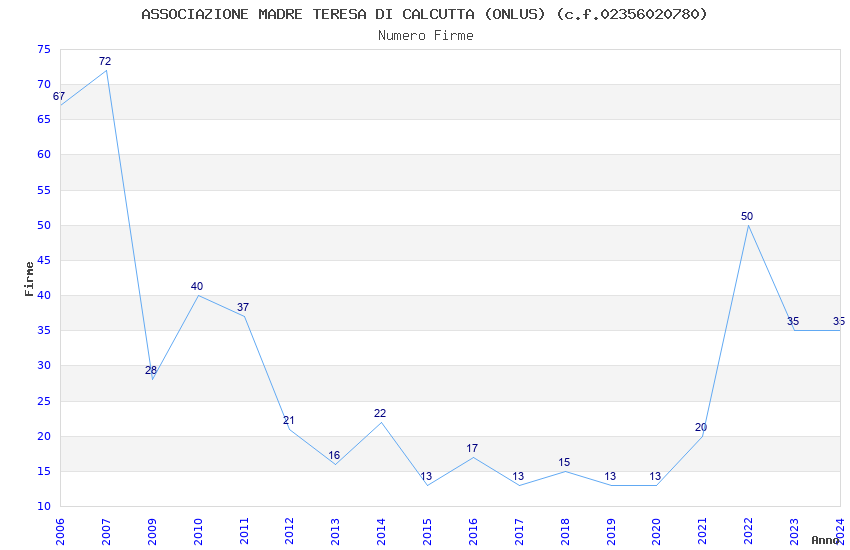Click the y-axis tick label 25
Viewport: 850px width, 550px height.
click(x=44, y=401)
